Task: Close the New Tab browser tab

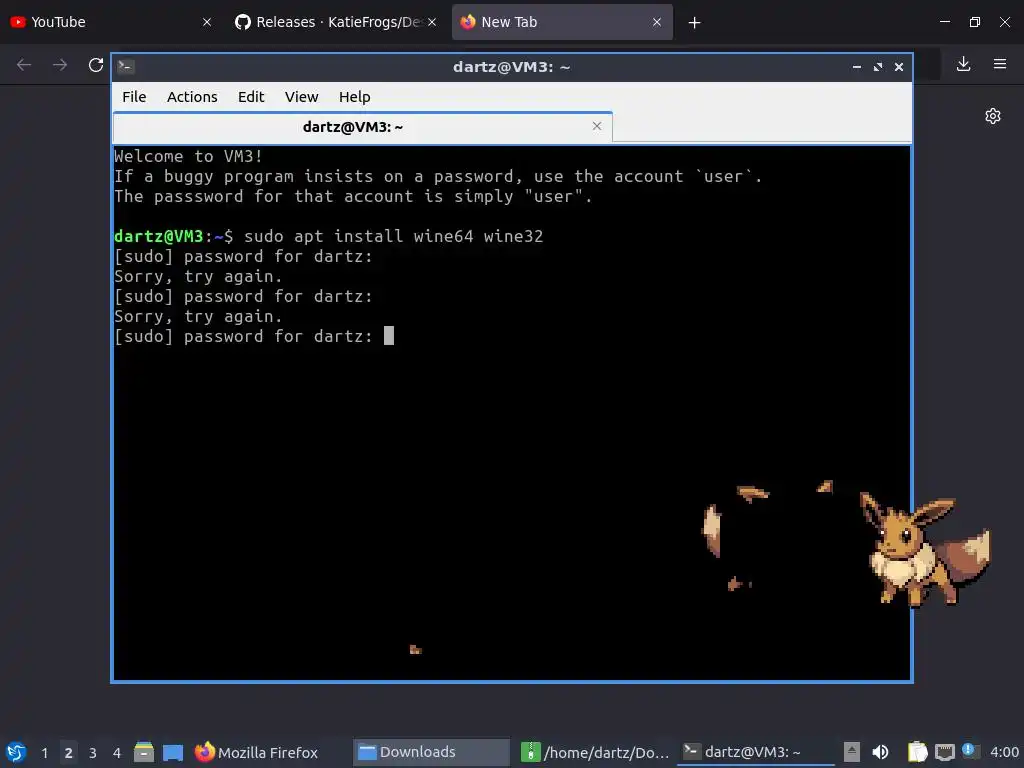Action: [x=657, y=22]
